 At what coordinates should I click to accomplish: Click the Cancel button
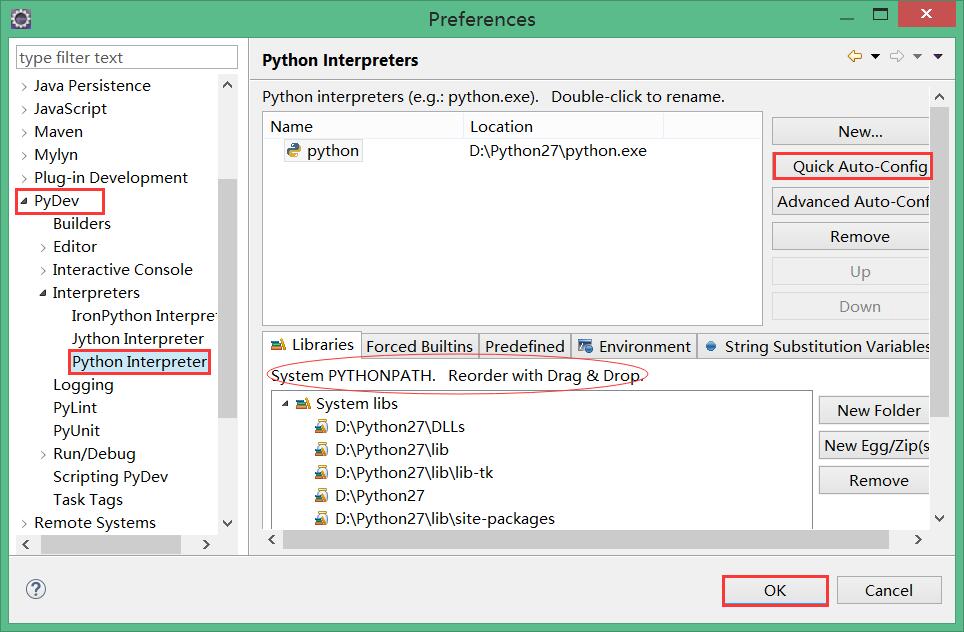(x=889, y=590)
